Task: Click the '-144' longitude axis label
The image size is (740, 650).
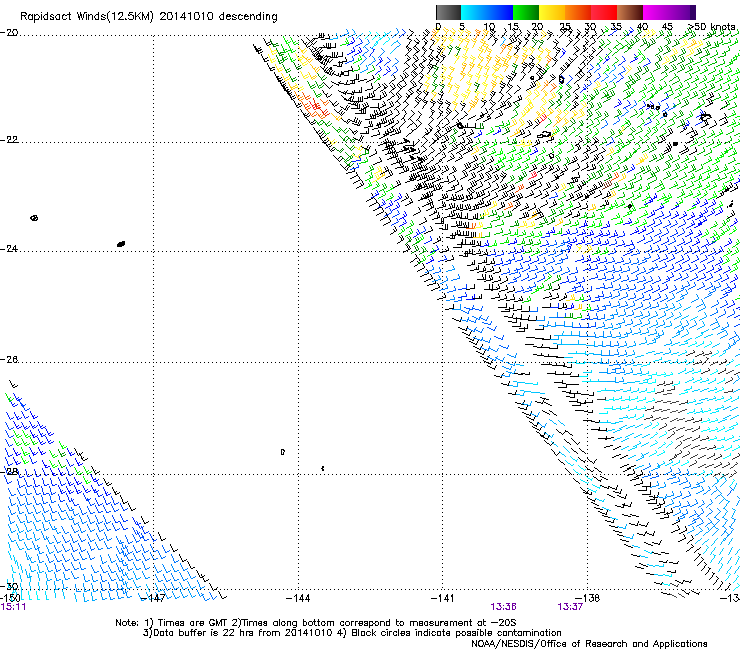Action: tap(298, 599)
